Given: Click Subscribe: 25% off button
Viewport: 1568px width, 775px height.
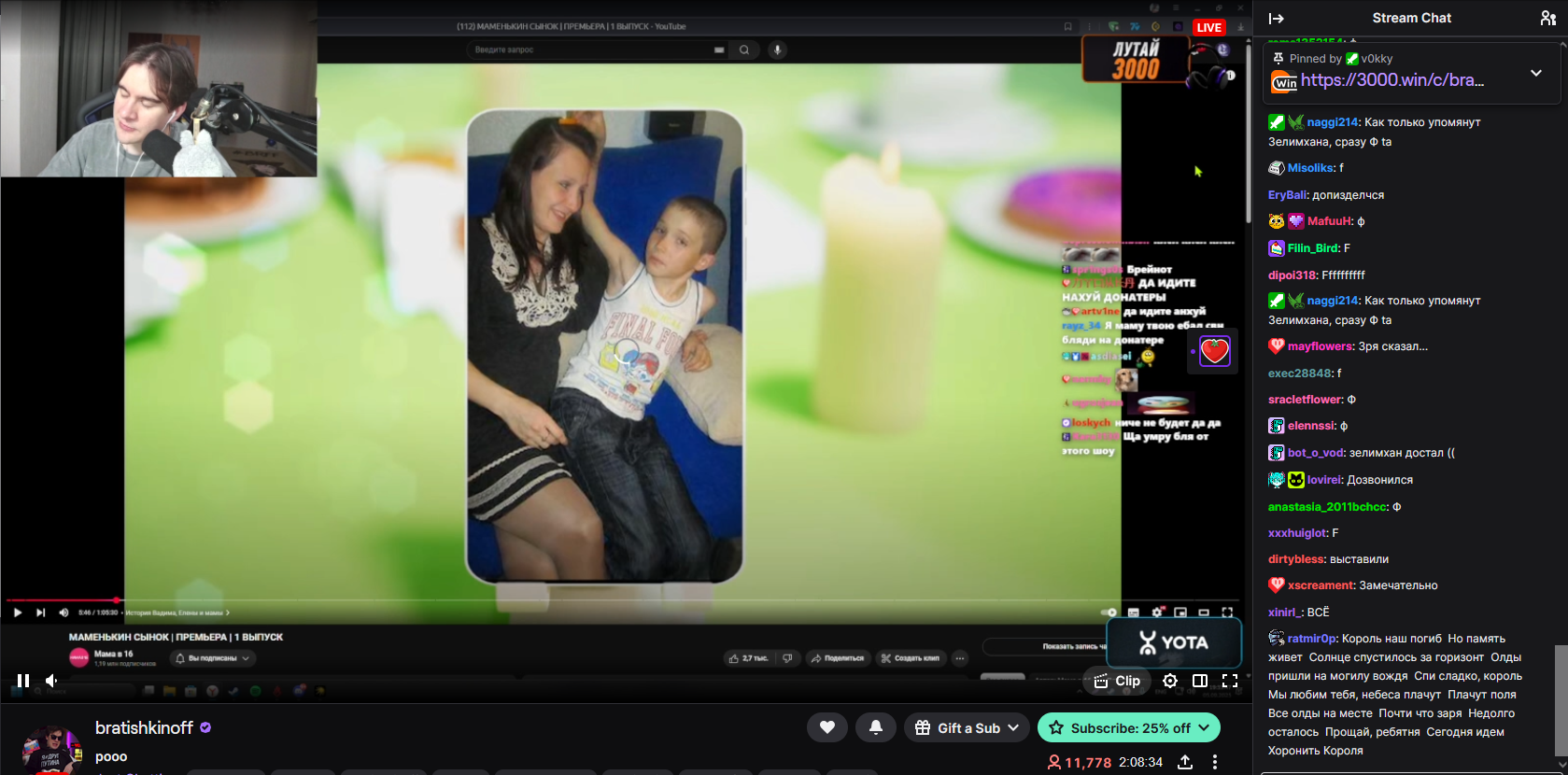Looking at the screenshot, I should click(x=1129, y=727).
